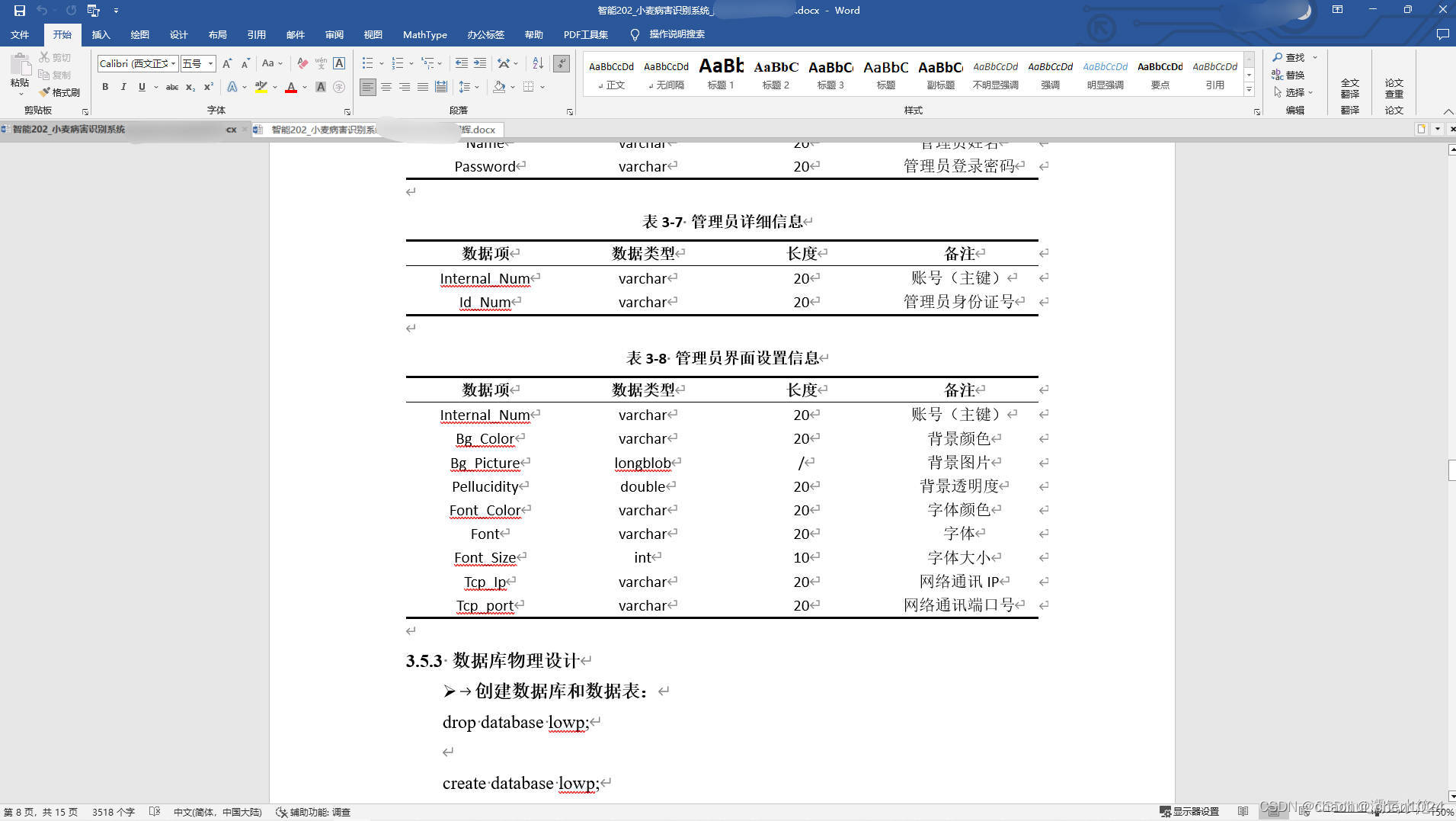The height and width of the screenshot is (821, 1456).
Task: Open the font dialog launcher
Action: (347, 111)
